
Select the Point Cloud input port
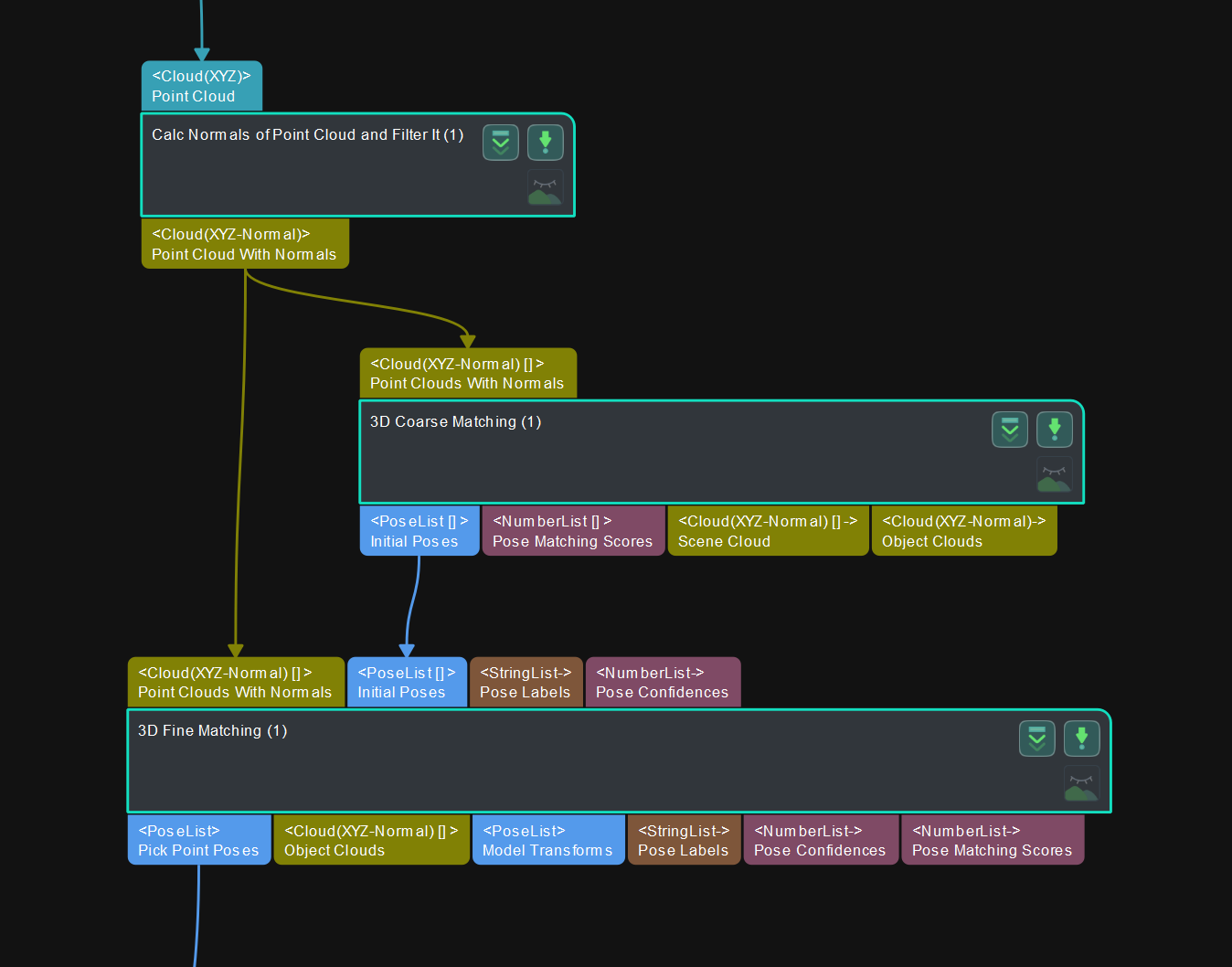(201, 85)
